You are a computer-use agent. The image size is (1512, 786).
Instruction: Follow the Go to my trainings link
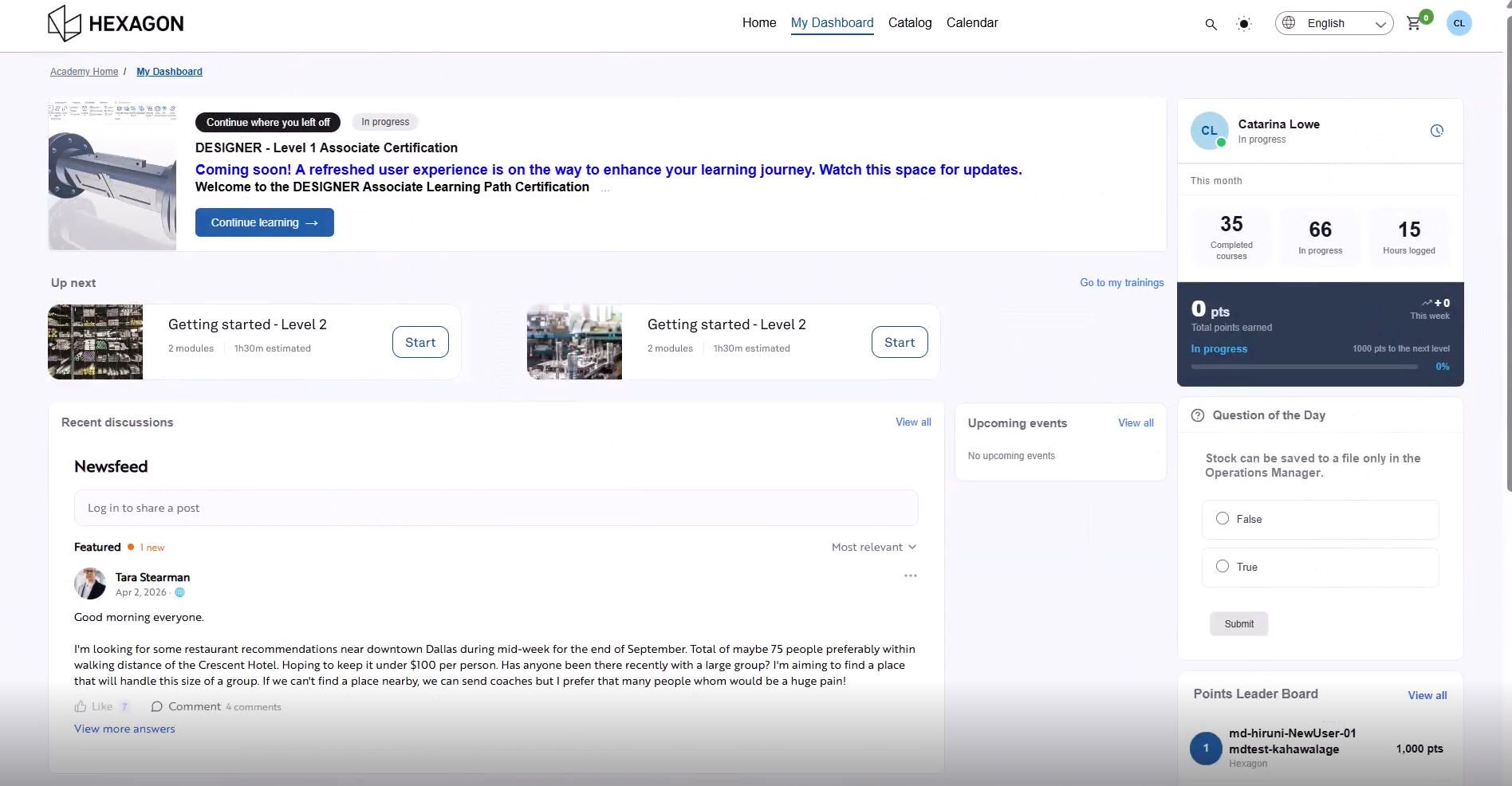(1122, 282)
